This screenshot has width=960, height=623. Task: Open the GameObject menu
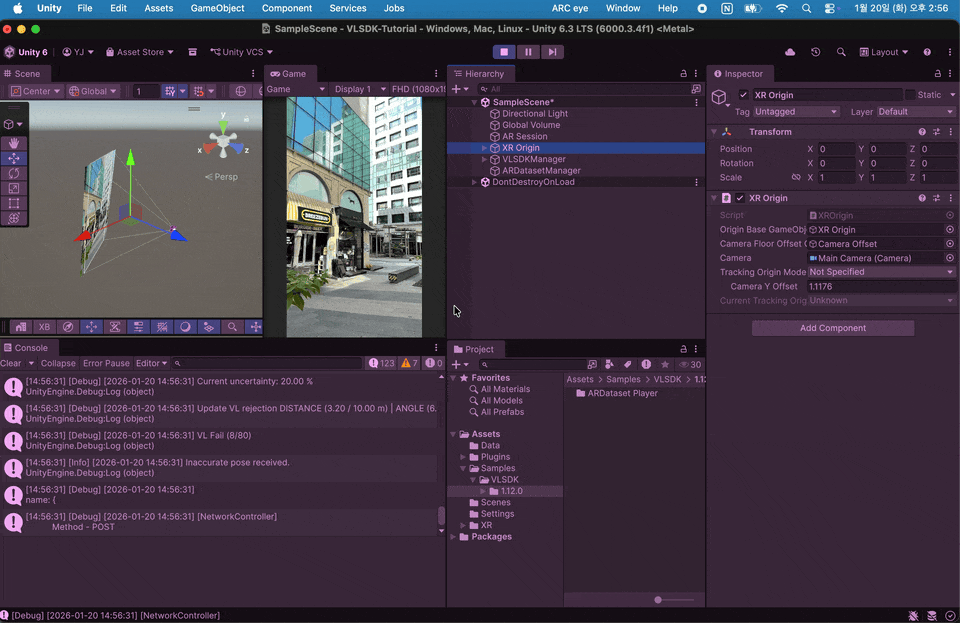(217, 8)
